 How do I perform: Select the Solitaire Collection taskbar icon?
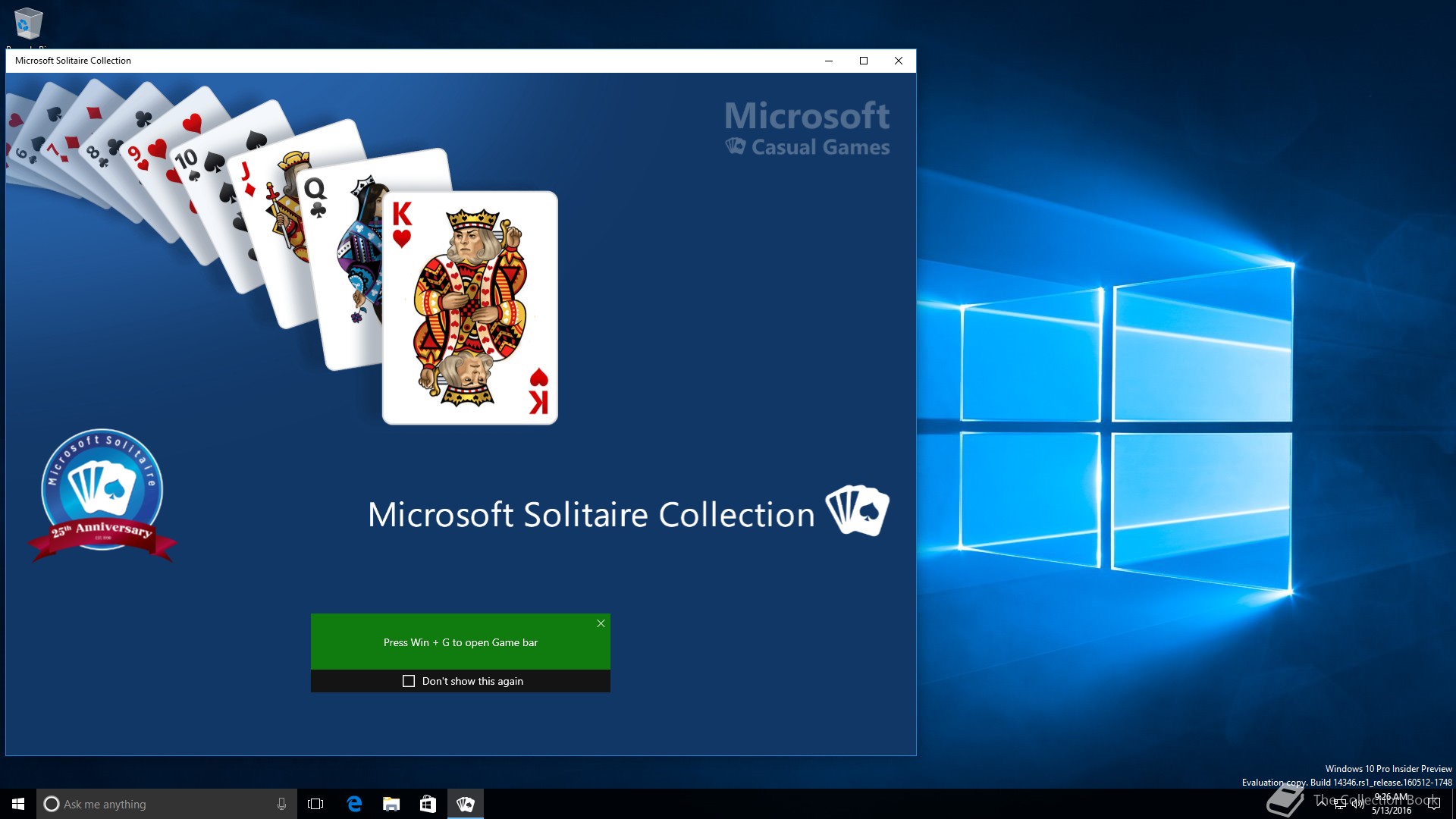coord(466,804)
